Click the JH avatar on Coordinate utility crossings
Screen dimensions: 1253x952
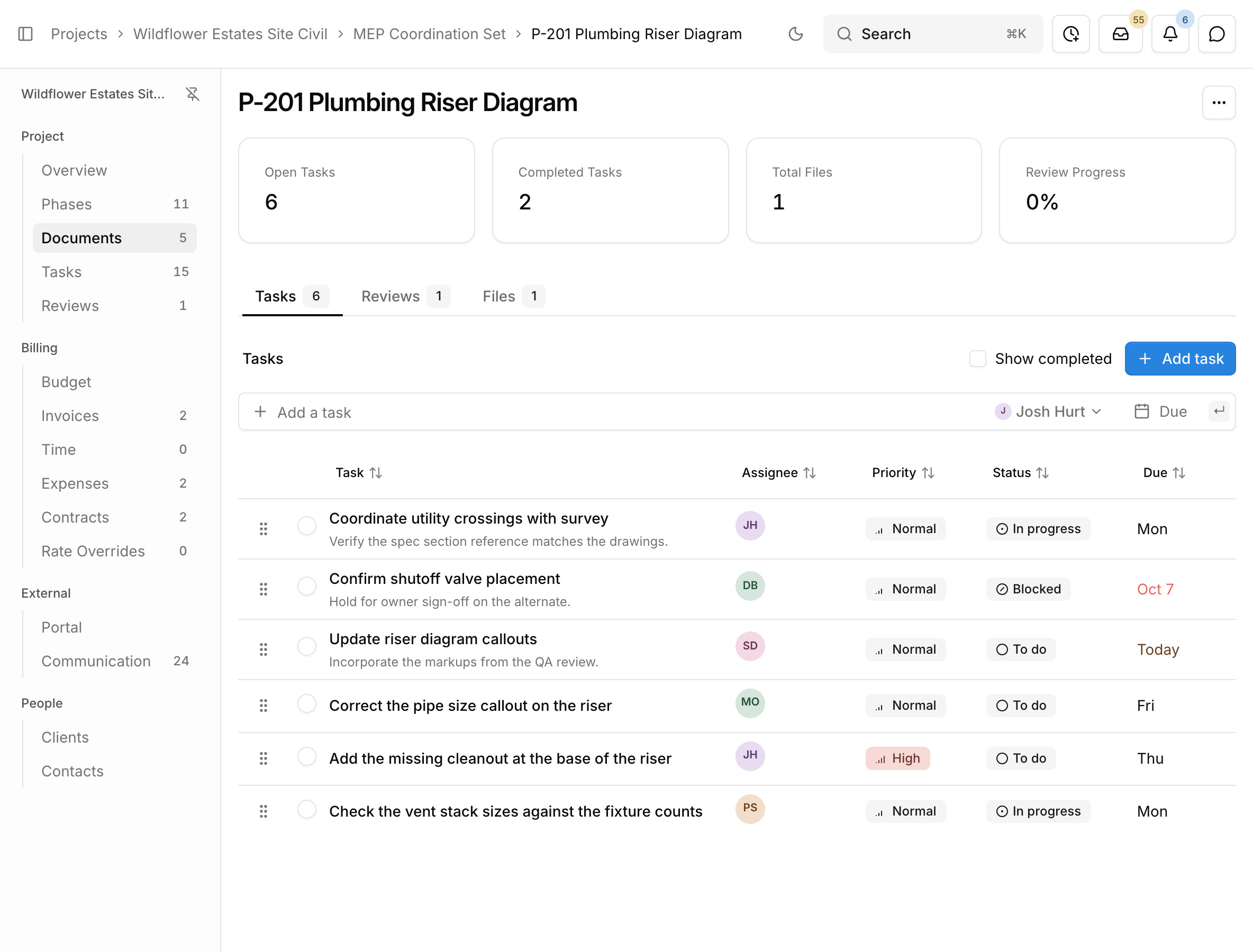(750, 525)
